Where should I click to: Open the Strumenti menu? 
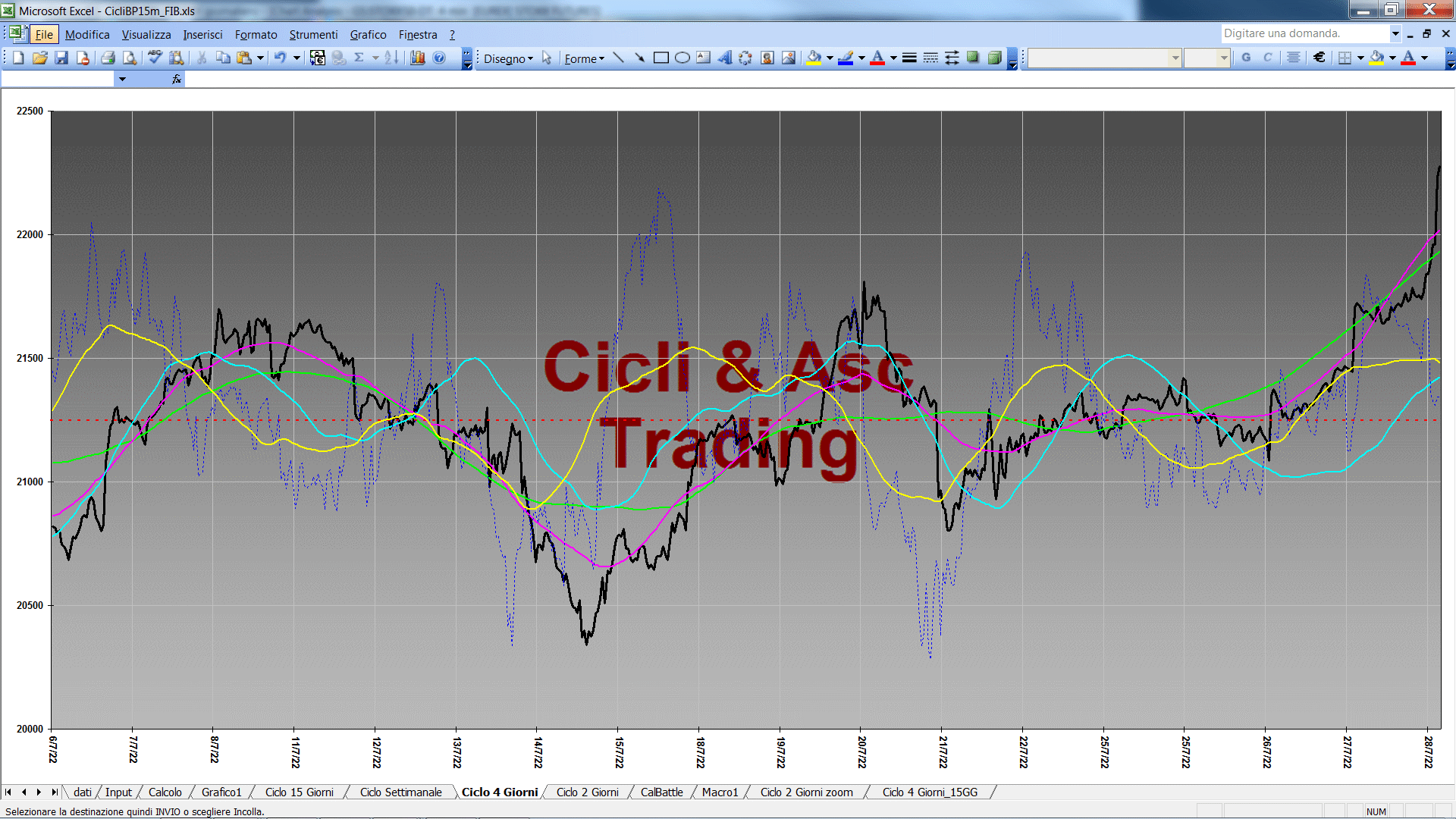click(x=313, y=35)
